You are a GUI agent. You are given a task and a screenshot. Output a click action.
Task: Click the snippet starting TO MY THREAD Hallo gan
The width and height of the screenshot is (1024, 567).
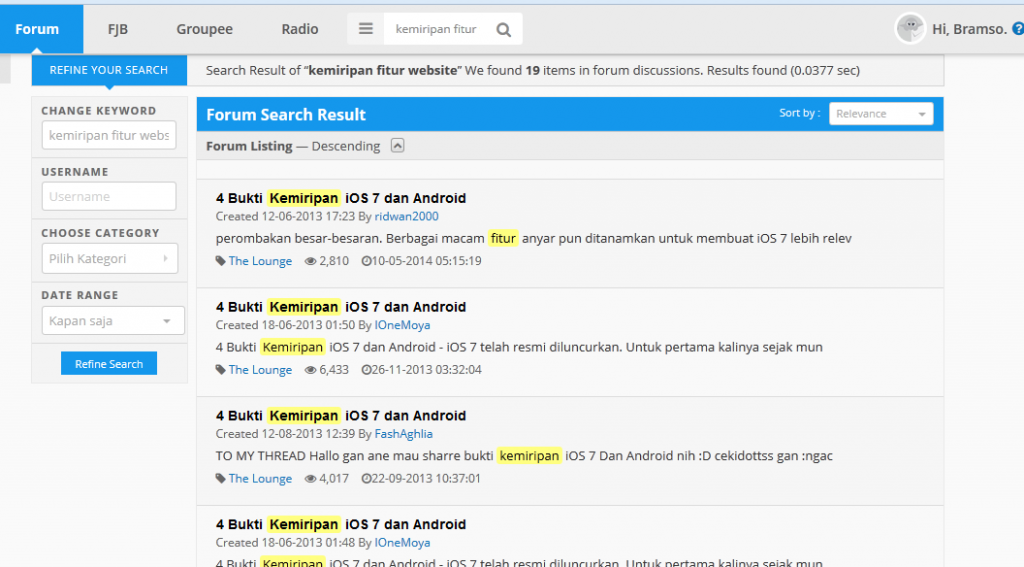(524, 456)
